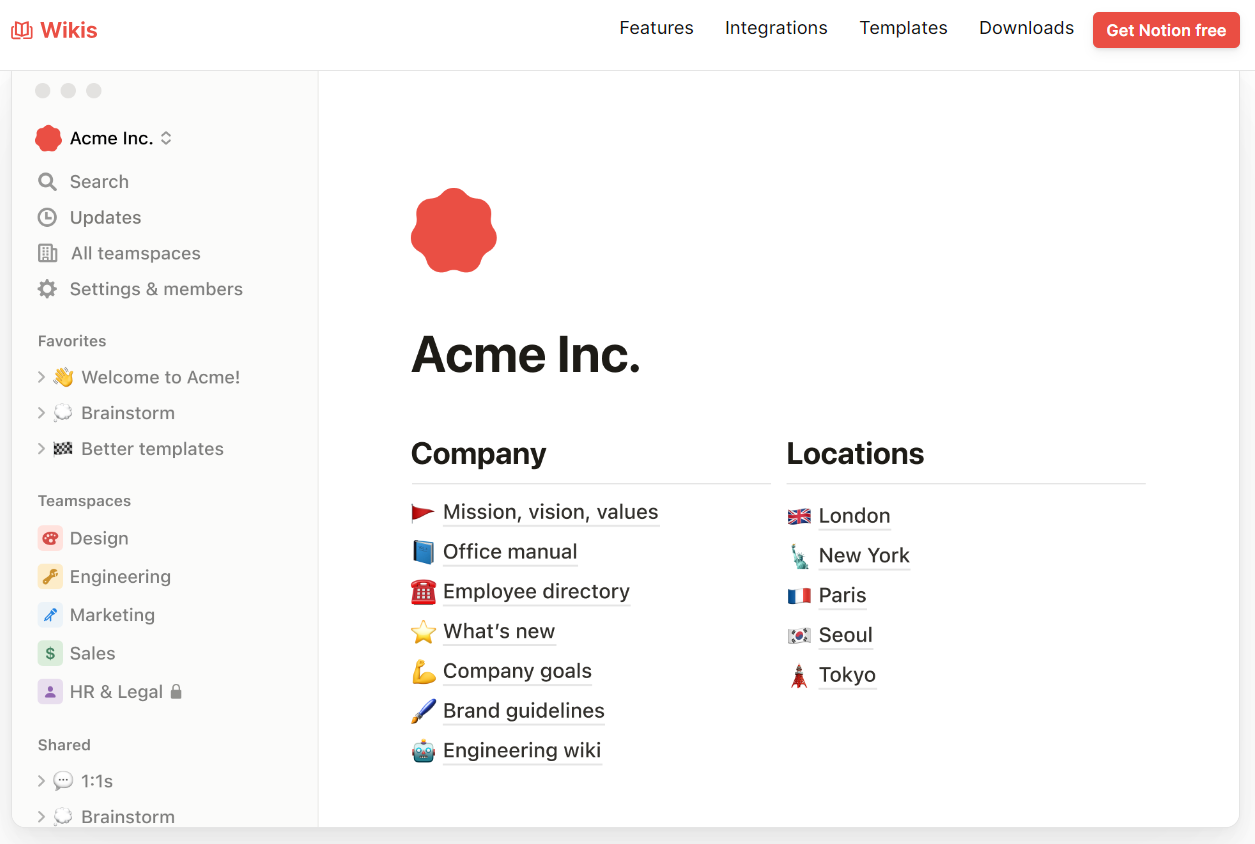Viewport: 1255px width, 844px height.
Task: Click the Settings & members gear icon
Action: click(x=47, y=290)
